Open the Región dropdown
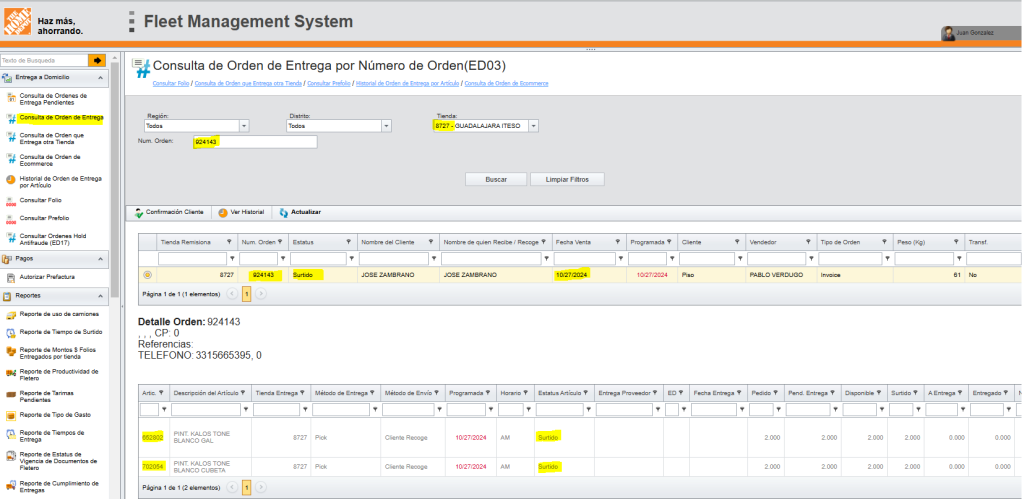Screen dimensions: 1024x499 244,126
